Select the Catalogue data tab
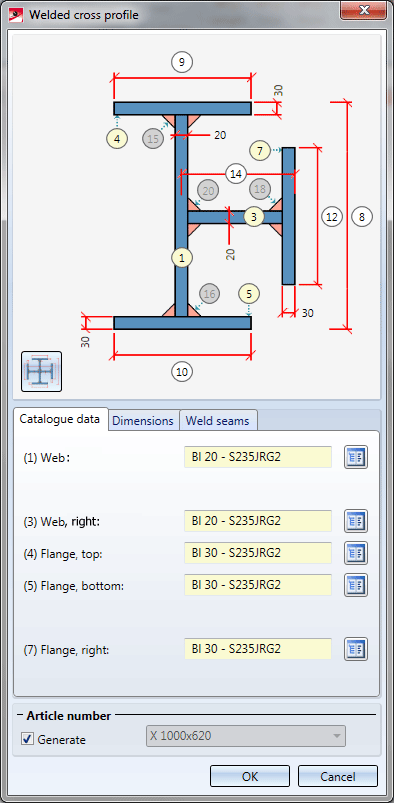The height and width of the screenshot is (803, 394). pyautogui.click(x=60, y=419)
